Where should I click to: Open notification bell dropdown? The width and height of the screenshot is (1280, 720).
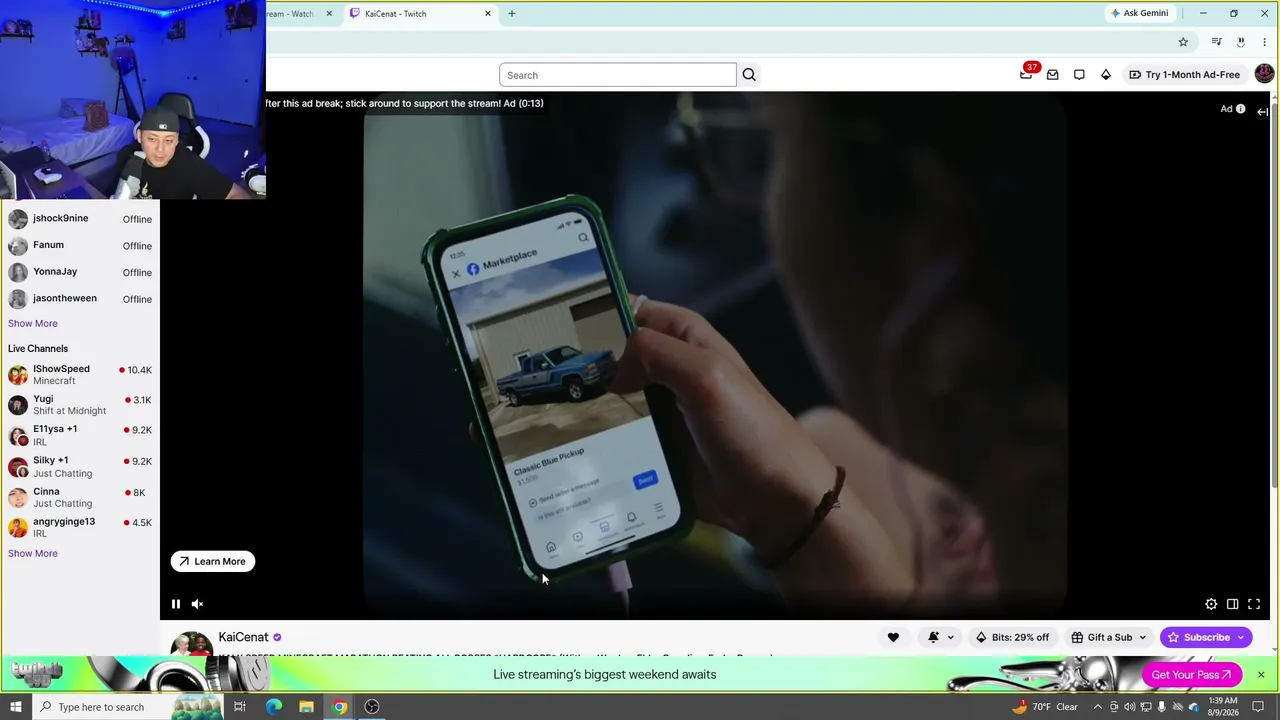tap(940, 637)
